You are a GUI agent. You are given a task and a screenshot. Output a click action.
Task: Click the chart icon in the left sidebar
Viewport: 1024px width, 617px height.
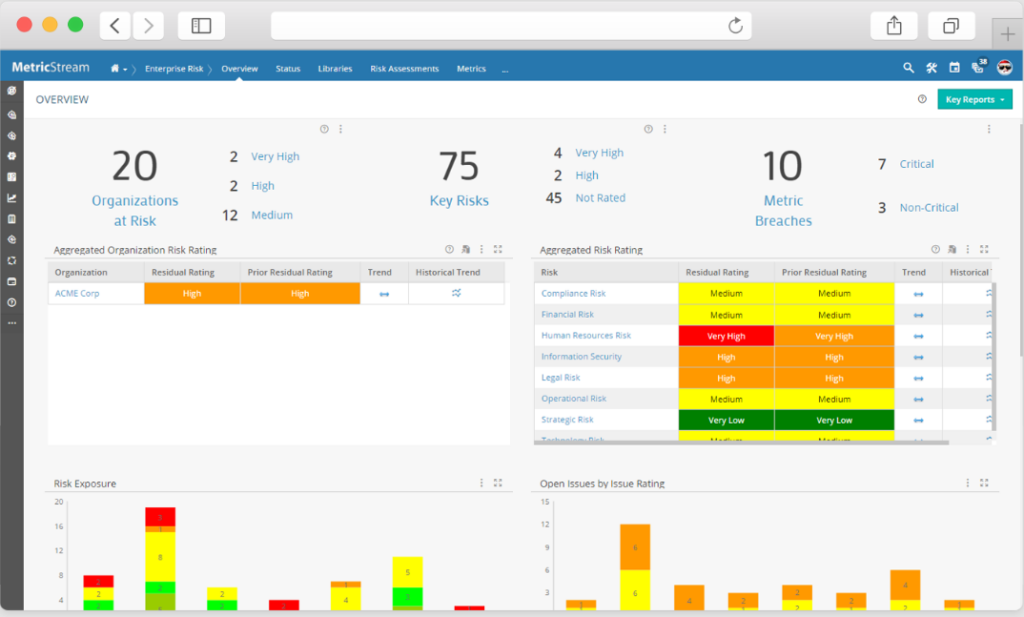point(12,197)
